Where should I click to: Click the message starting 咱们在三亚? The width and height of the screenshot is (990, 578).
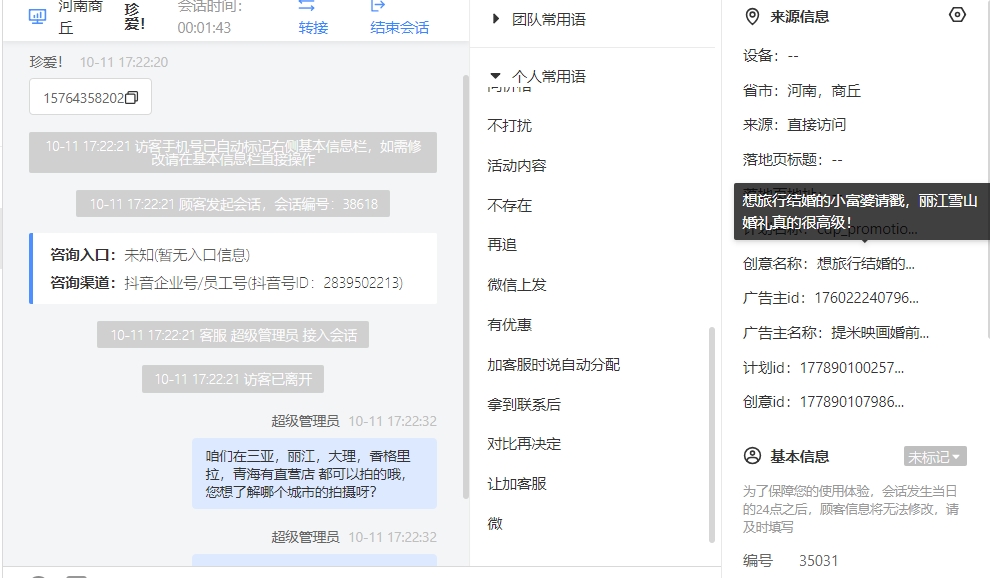click(314, 474)
